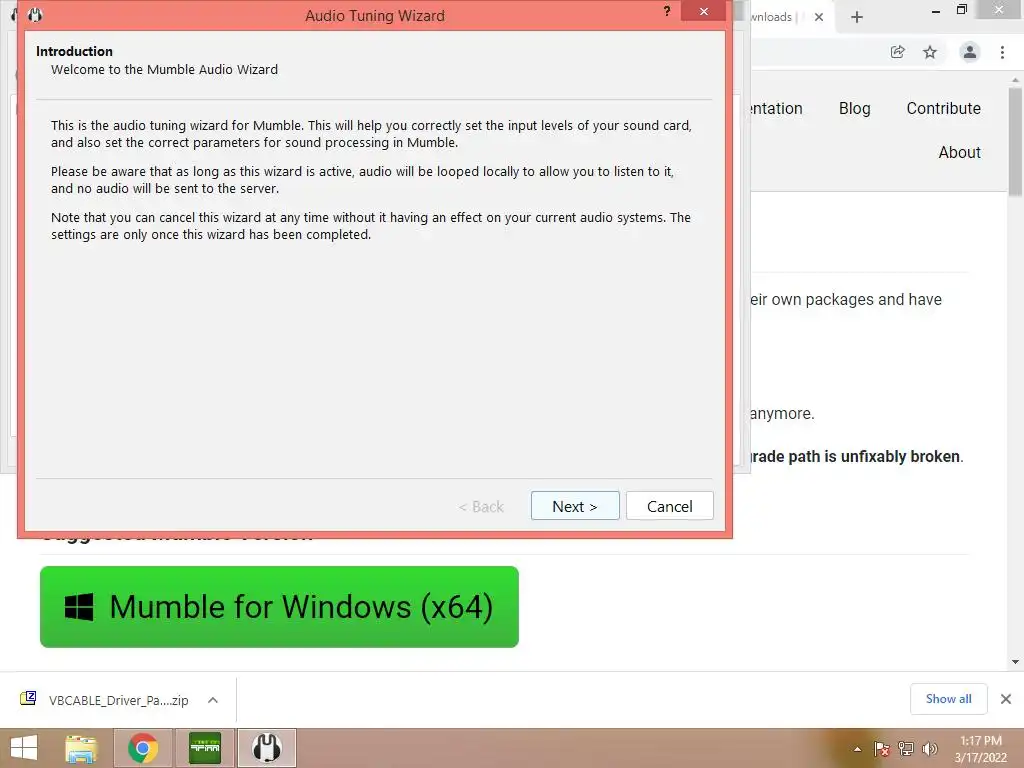Open the About page link
The height and width of the screenshot is (768, 1024).
959,152
